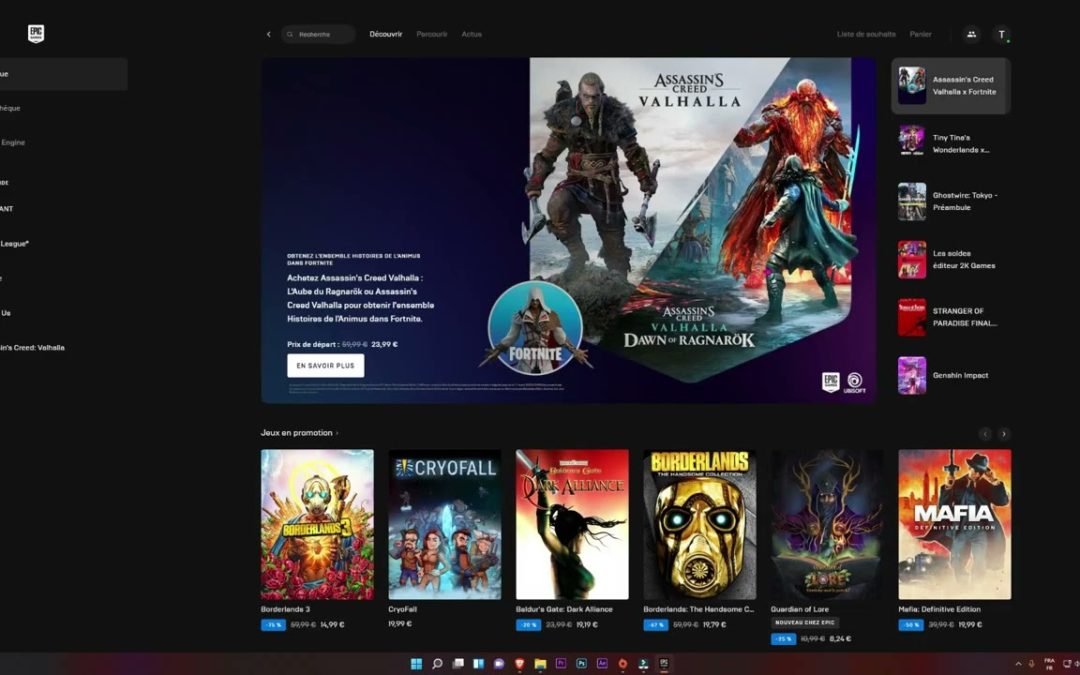Viewport: 1080px width, 675px height.
Task: Switch to the Découvrir tab
Action: coord(386,34)
